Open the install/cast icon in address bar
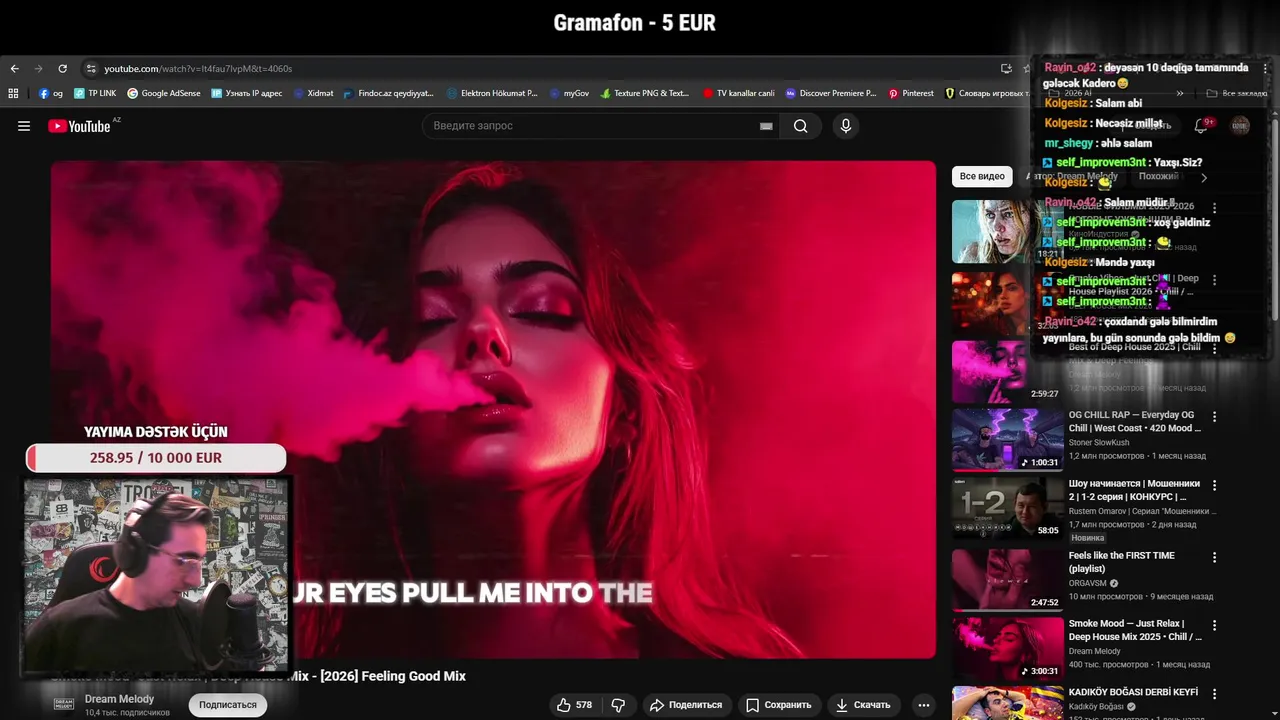Image resolution: width=1280 pixels, height=720 pixels. tap(1006, 69)
